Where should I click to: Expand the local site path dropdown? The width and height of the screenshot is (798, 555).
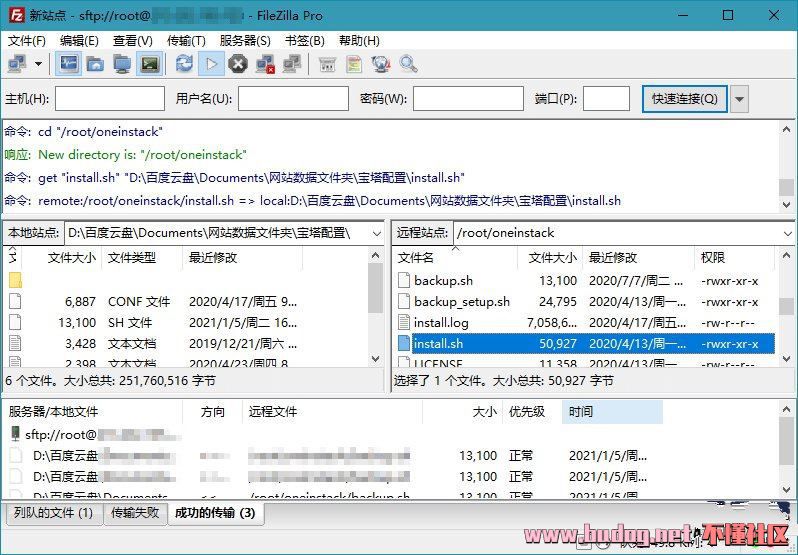pos(377,233)
